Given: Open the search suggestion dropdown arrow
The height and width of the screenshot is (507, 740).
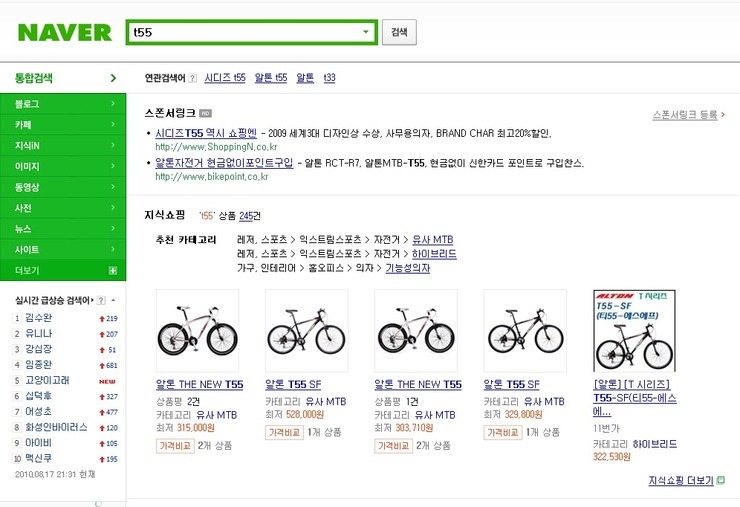Looking at the screenshot, I should [366, 32].
